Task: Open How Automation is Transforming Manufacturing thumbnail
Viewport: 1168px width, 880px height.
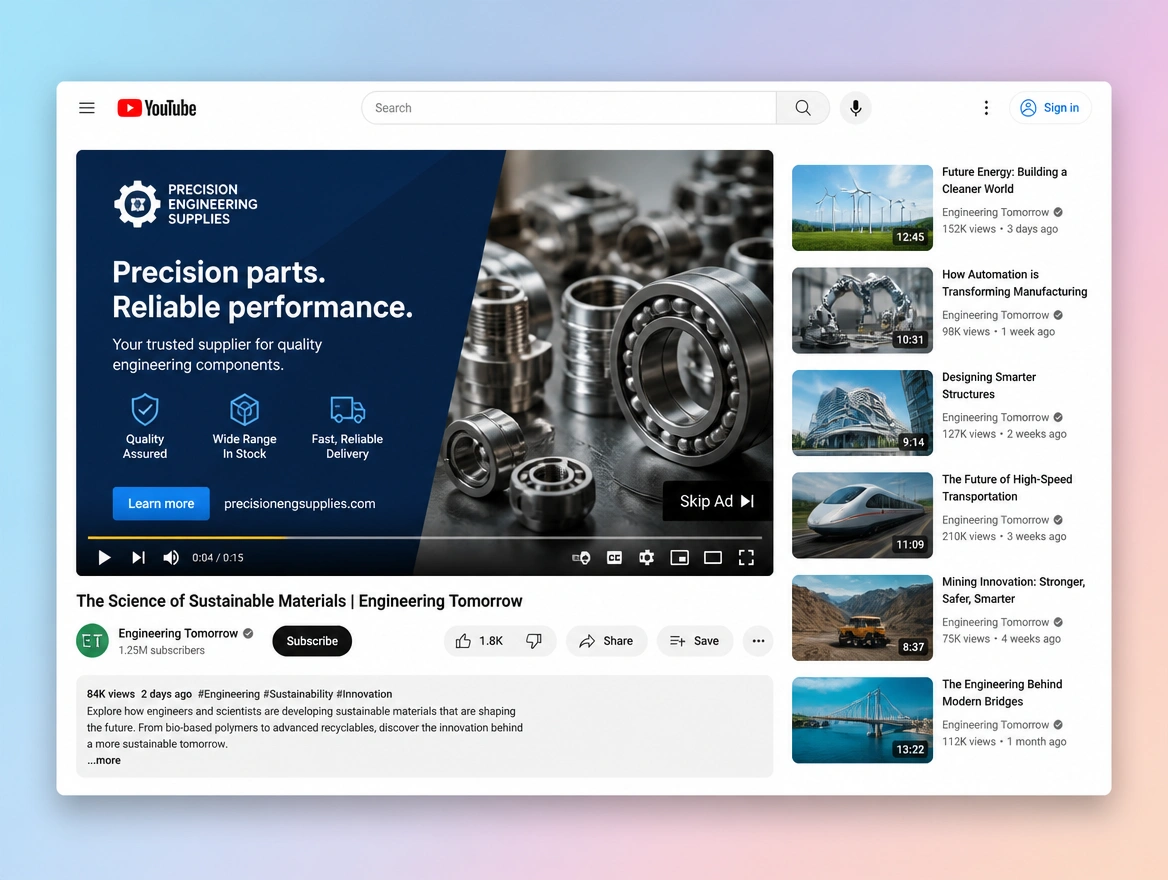Action: [862, 310]
